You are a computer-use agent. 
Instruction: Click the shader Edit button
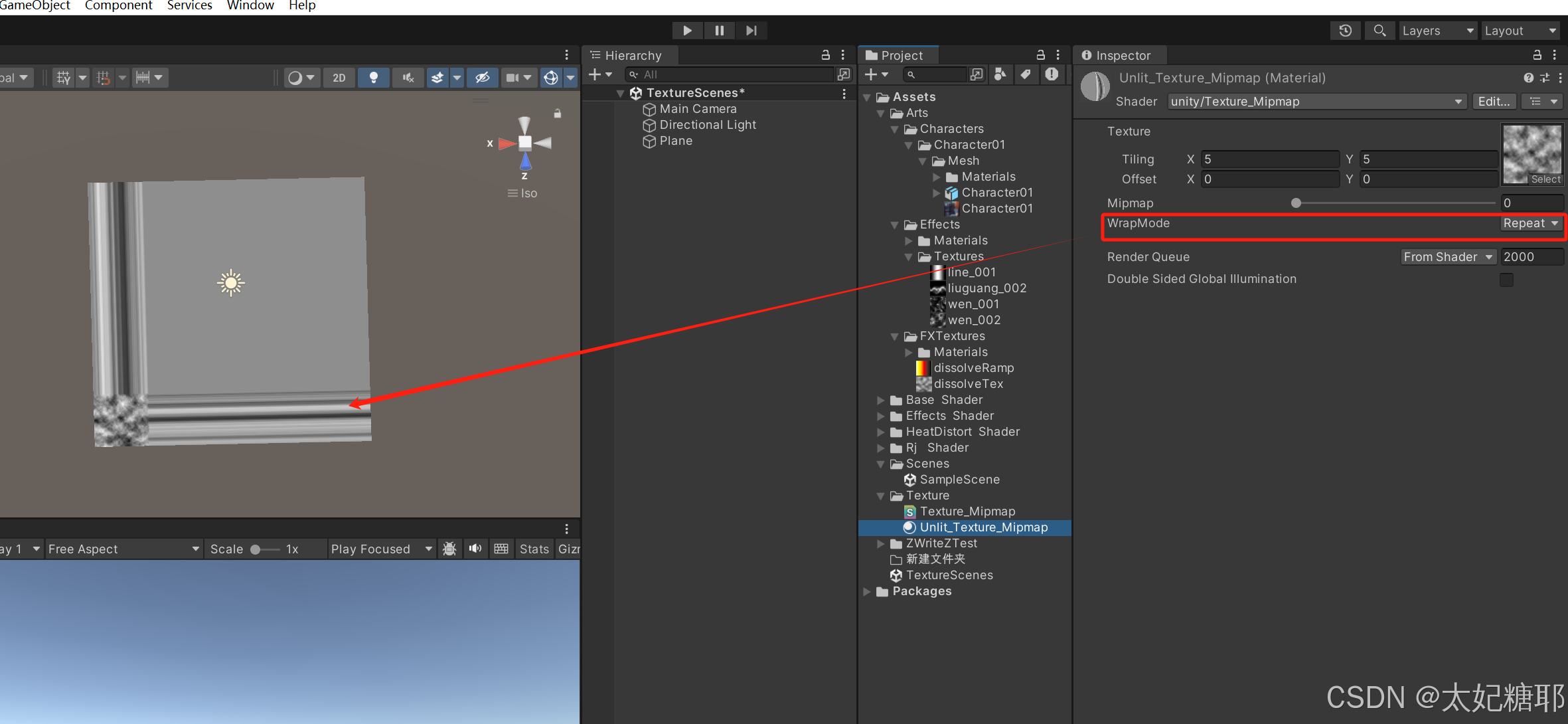click(x=1494, y=102)
